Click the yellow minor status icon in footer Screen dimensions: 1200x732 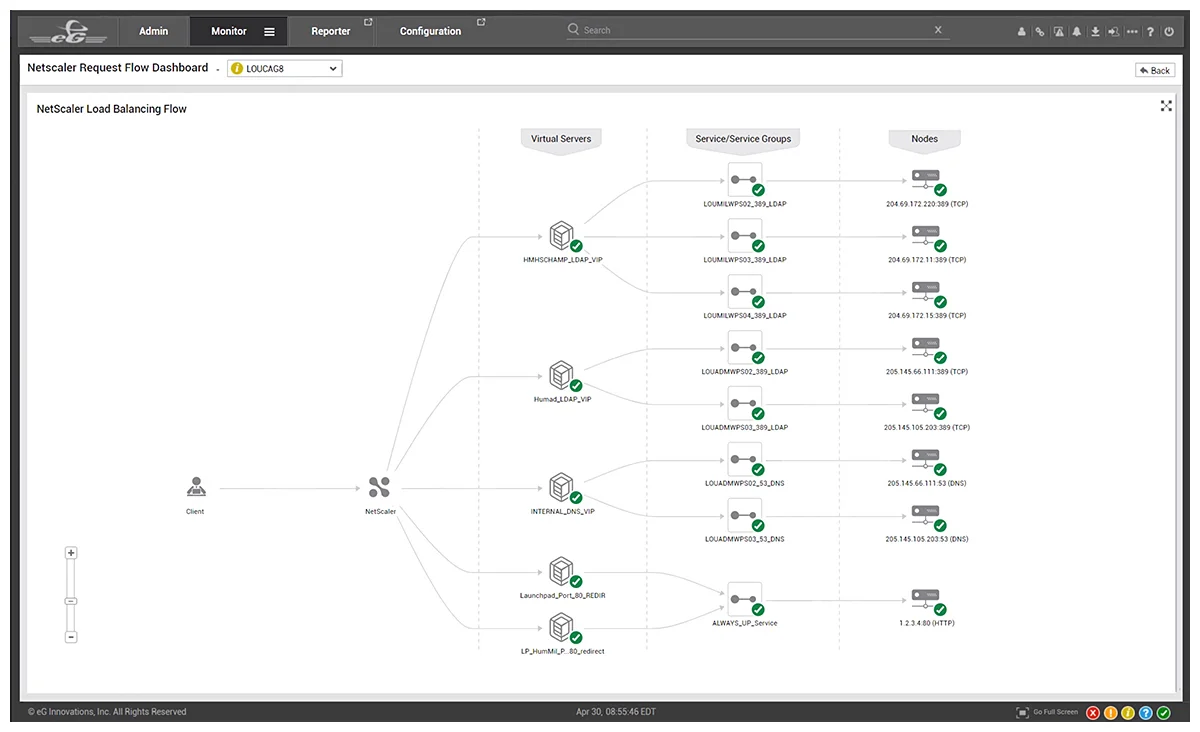point(1128,713)
